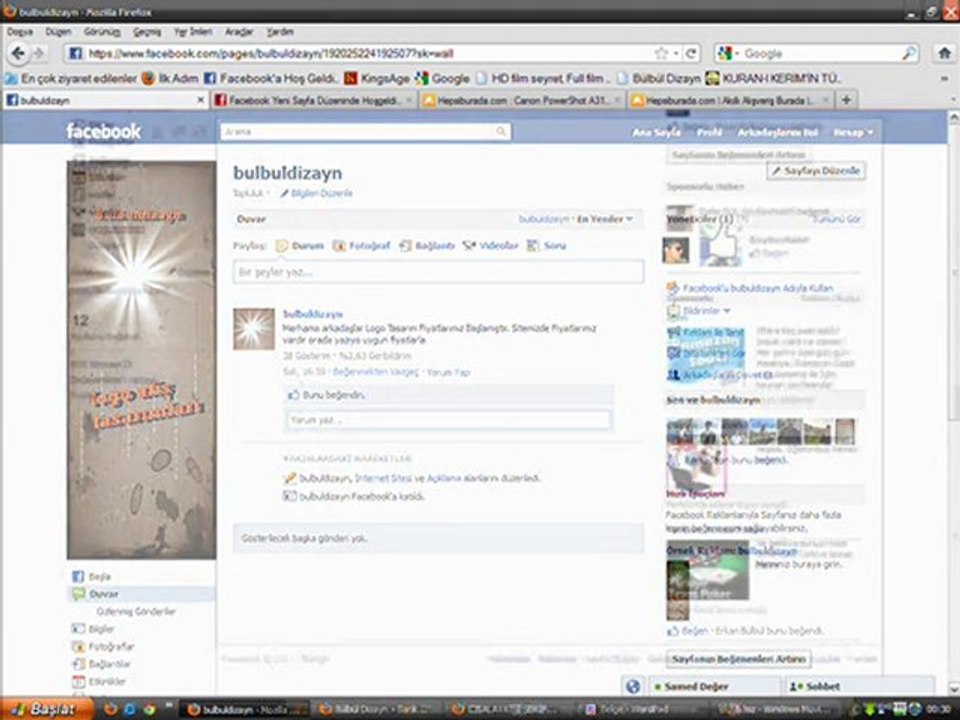Open Hesap account dropdown
The height and width of the screenshot is (720, 960).
click(x=853, y=132)
